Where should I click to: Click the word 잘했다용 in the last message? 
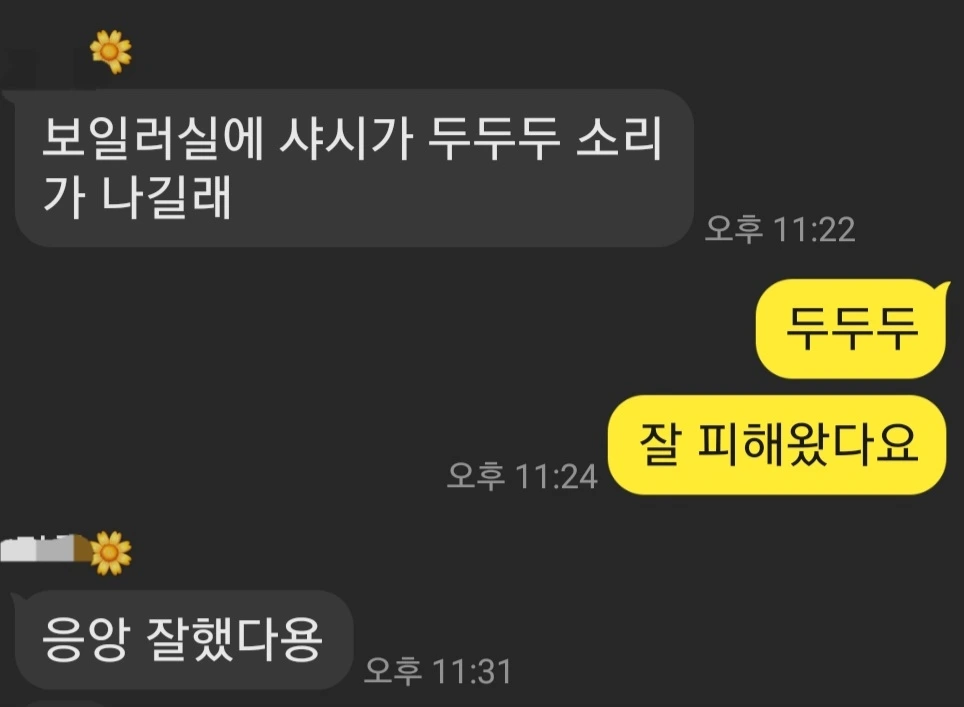(234, 639)
